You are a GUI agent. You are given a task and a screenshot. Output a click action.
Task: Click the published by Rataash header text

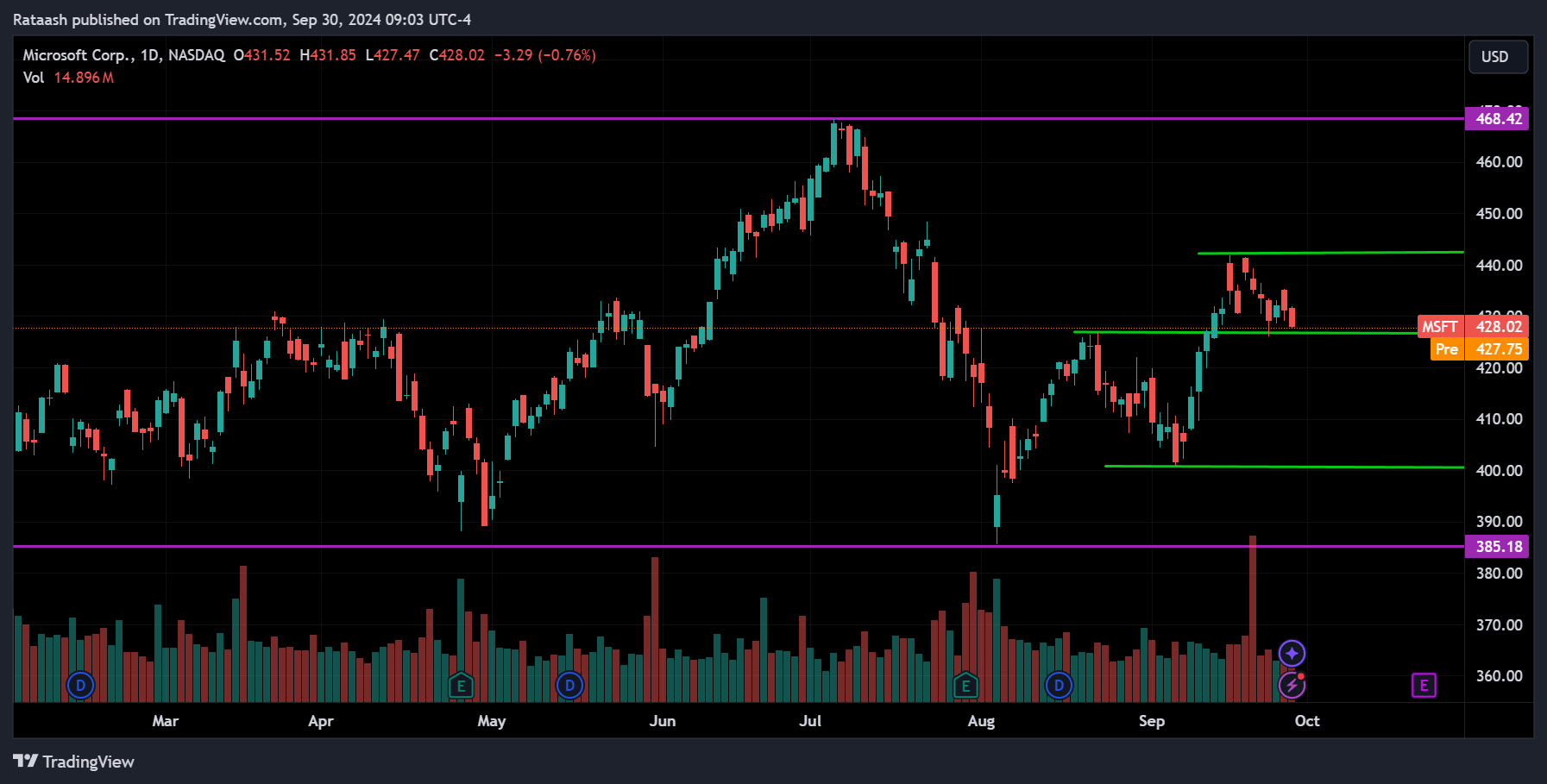coord(242,20)
